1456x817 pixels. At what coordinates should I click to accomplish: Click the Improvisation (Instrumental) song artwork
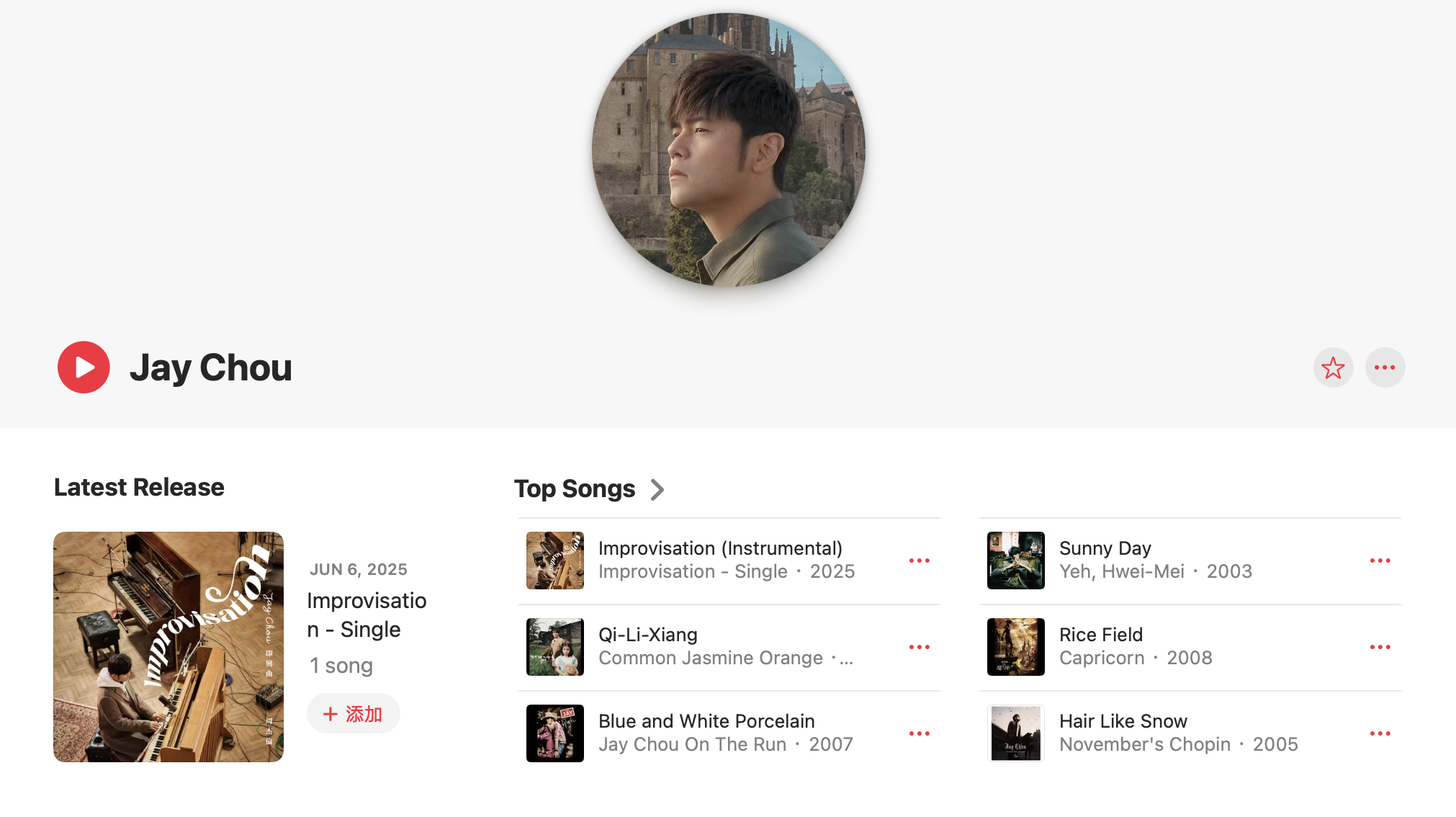555,561
